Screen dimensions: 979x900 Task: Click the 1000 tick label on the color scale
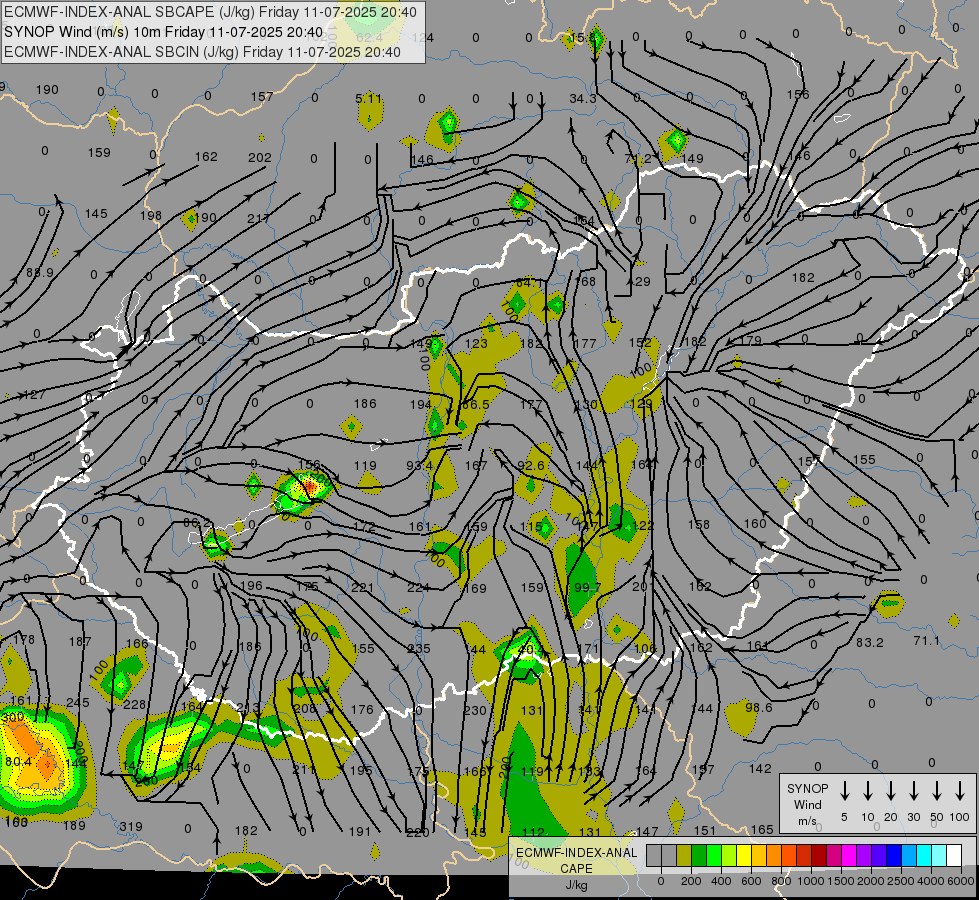click(x=811, y=881)
